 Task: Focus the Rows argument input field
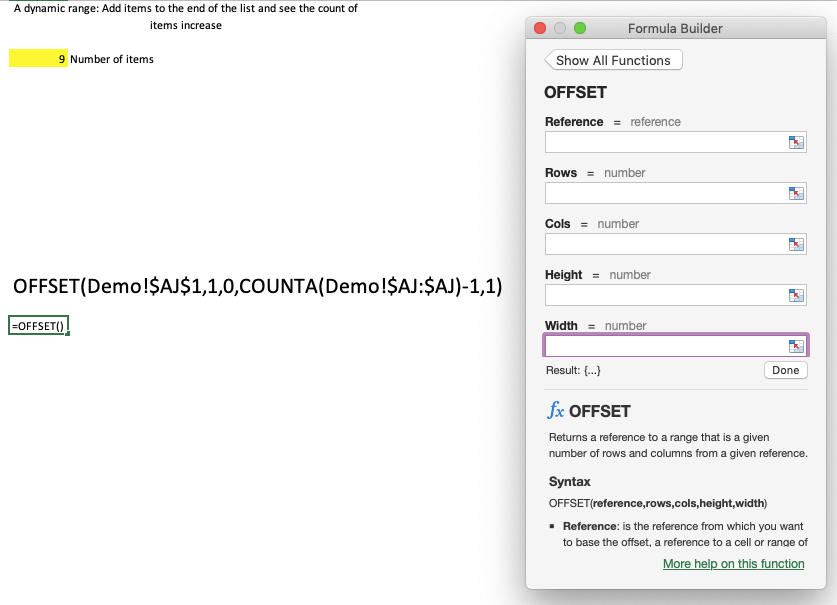666,193
